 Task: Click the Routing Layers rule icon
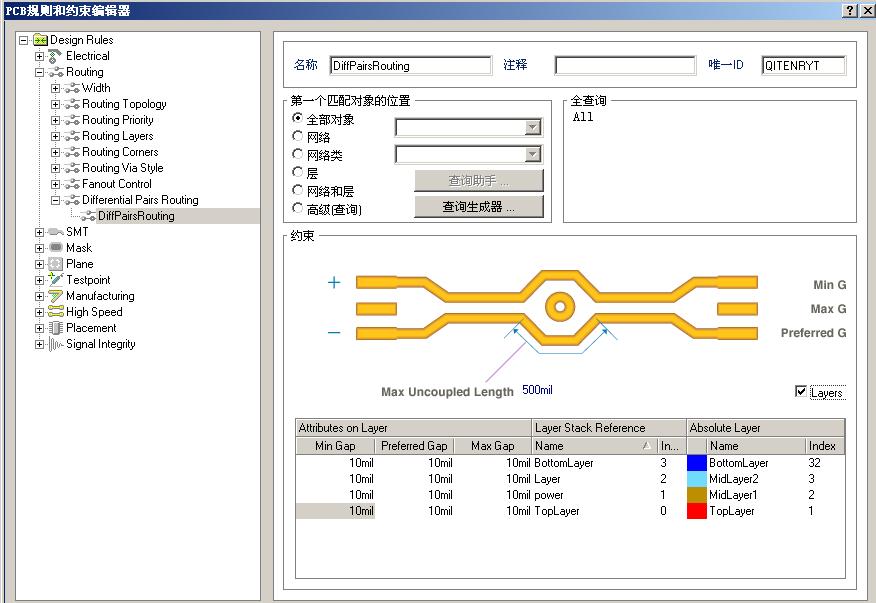point(72,136)
